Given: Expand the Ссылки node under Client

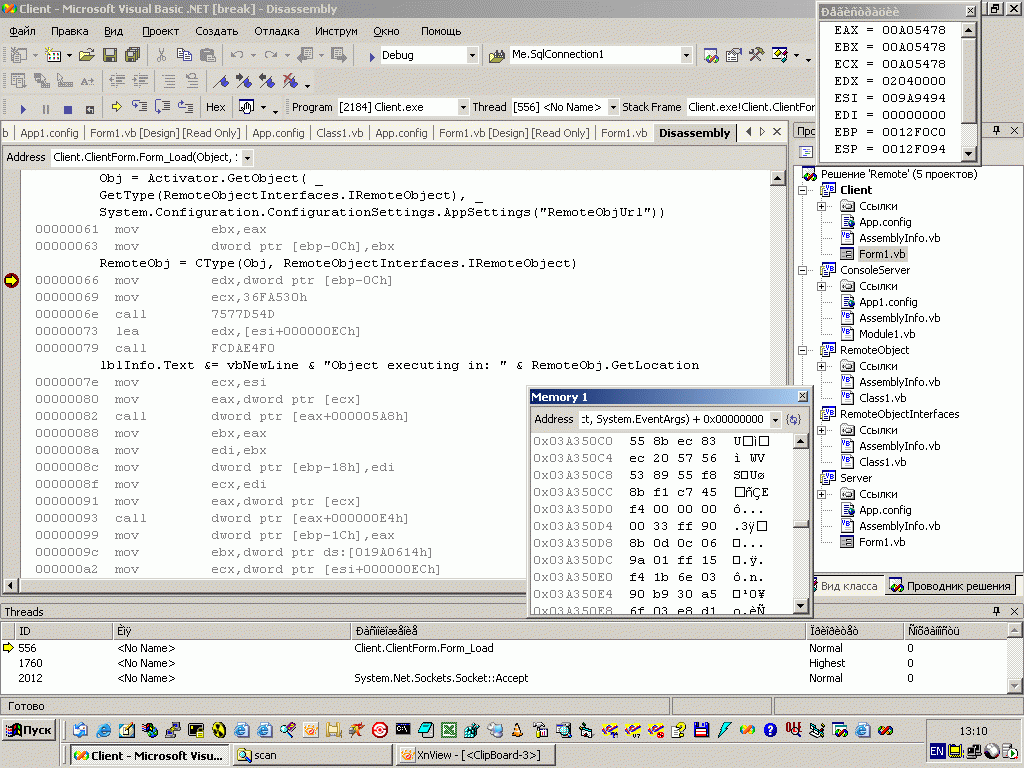Looking at the screenshot, I should click(821, 206).
